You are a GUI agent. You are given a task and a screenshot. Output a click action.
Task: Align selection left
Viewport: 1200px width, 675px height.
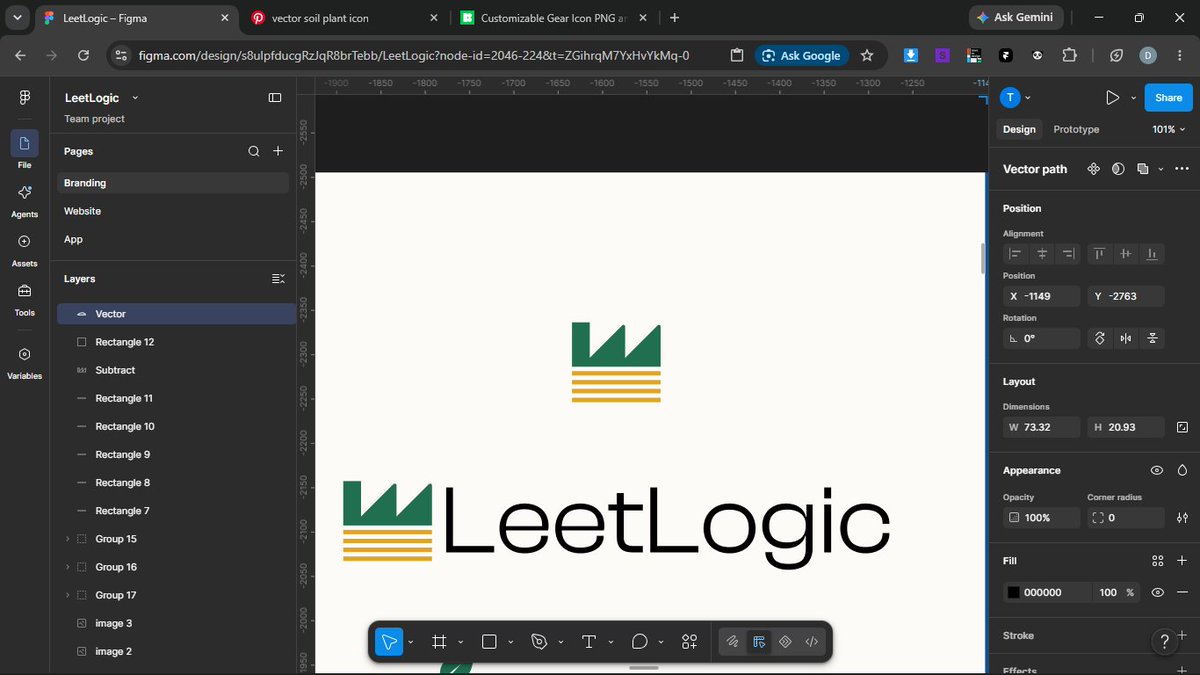[x=1015, y=254]
